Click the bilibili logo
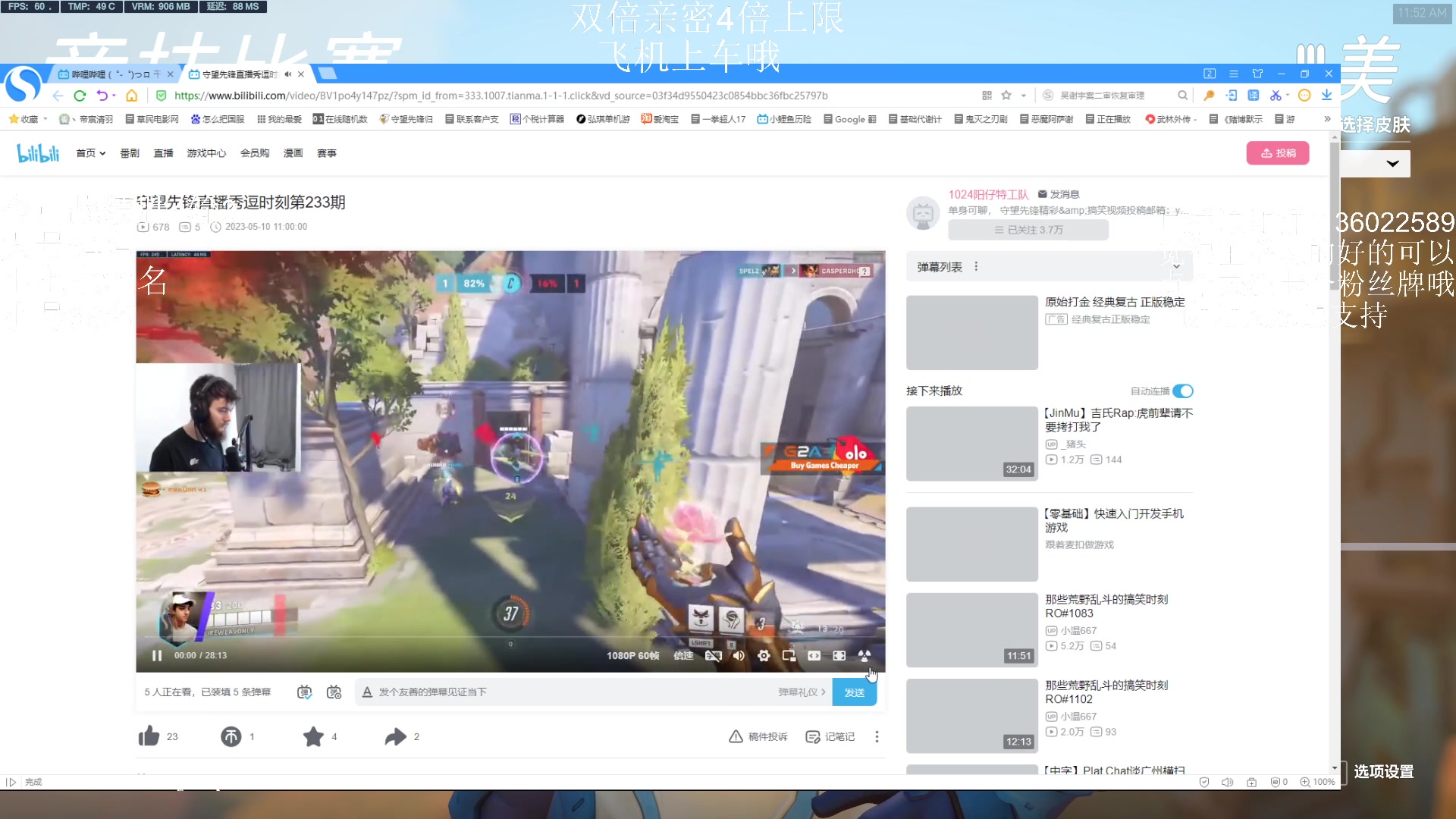This screenshot has width=1456, height=819. tap(38, 153)
